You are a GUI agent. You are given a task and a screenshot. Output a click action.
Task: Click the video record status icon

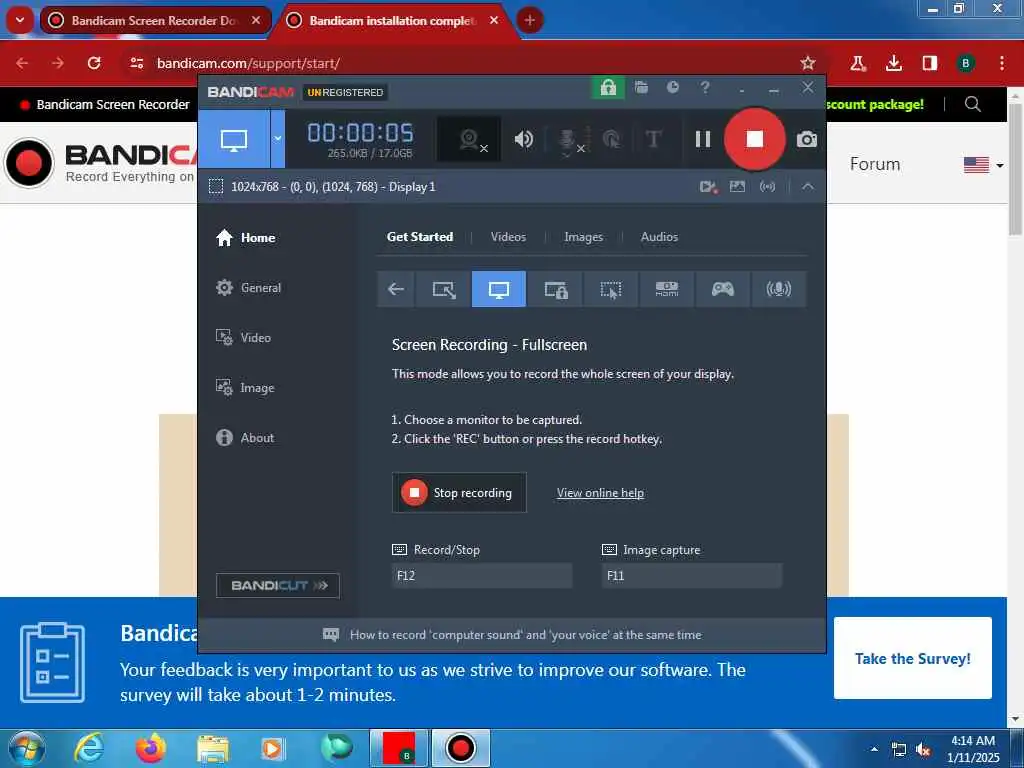pos(709,187)
